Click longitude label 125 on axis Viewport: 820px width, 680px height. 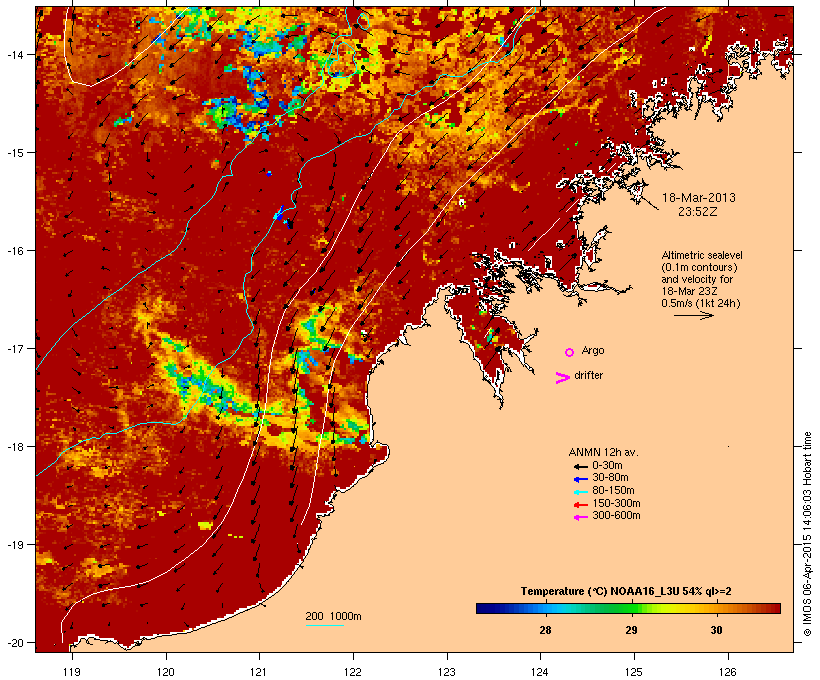pyautogui.click(x=634, y=672)
